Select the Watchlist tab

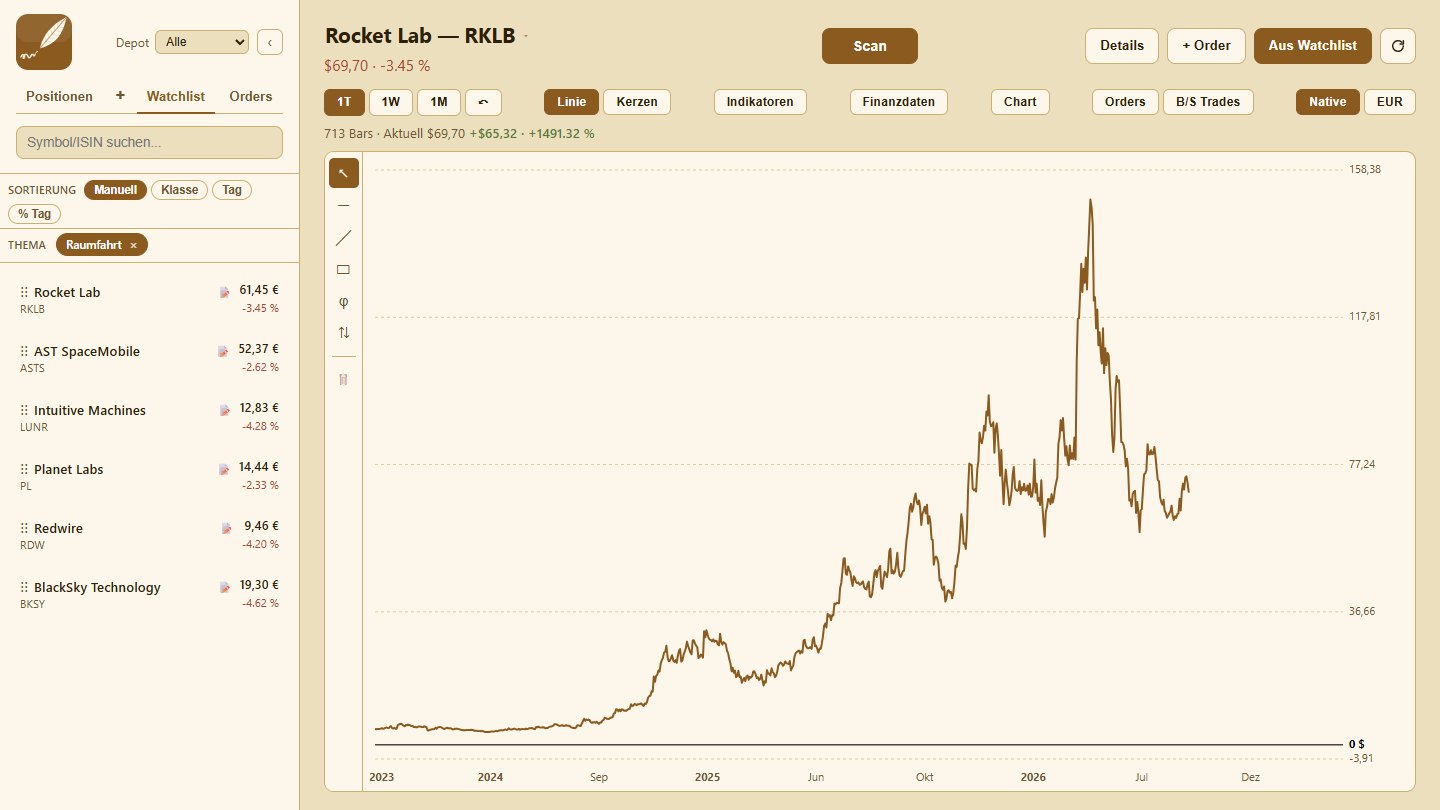point(176,96)
